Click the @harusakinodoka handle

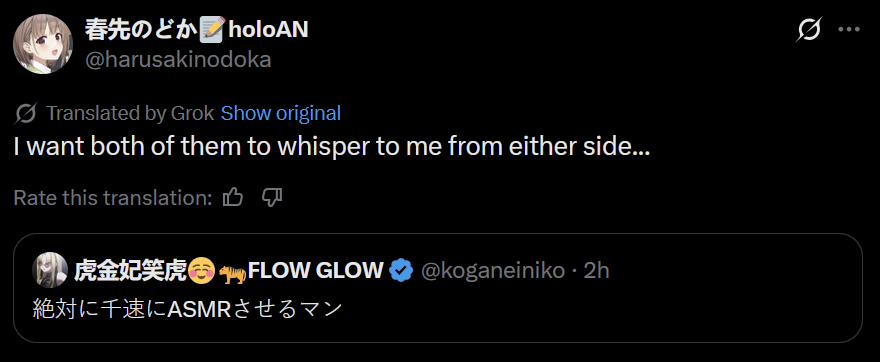178,59
